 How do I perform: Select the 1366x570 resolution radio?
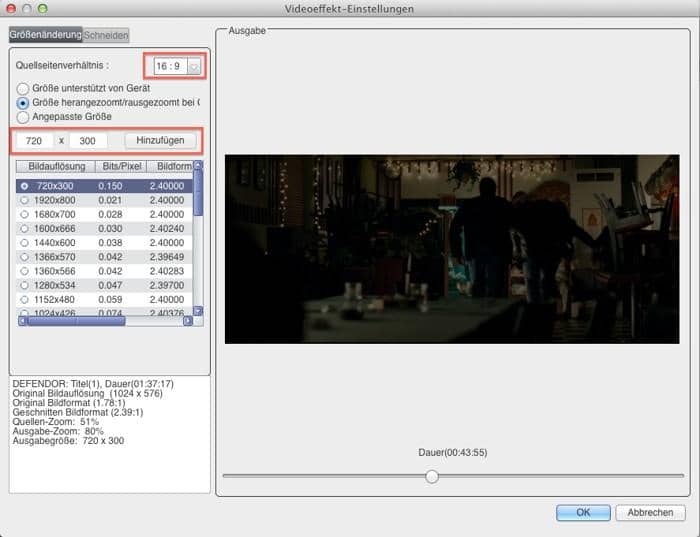point(25,257)
